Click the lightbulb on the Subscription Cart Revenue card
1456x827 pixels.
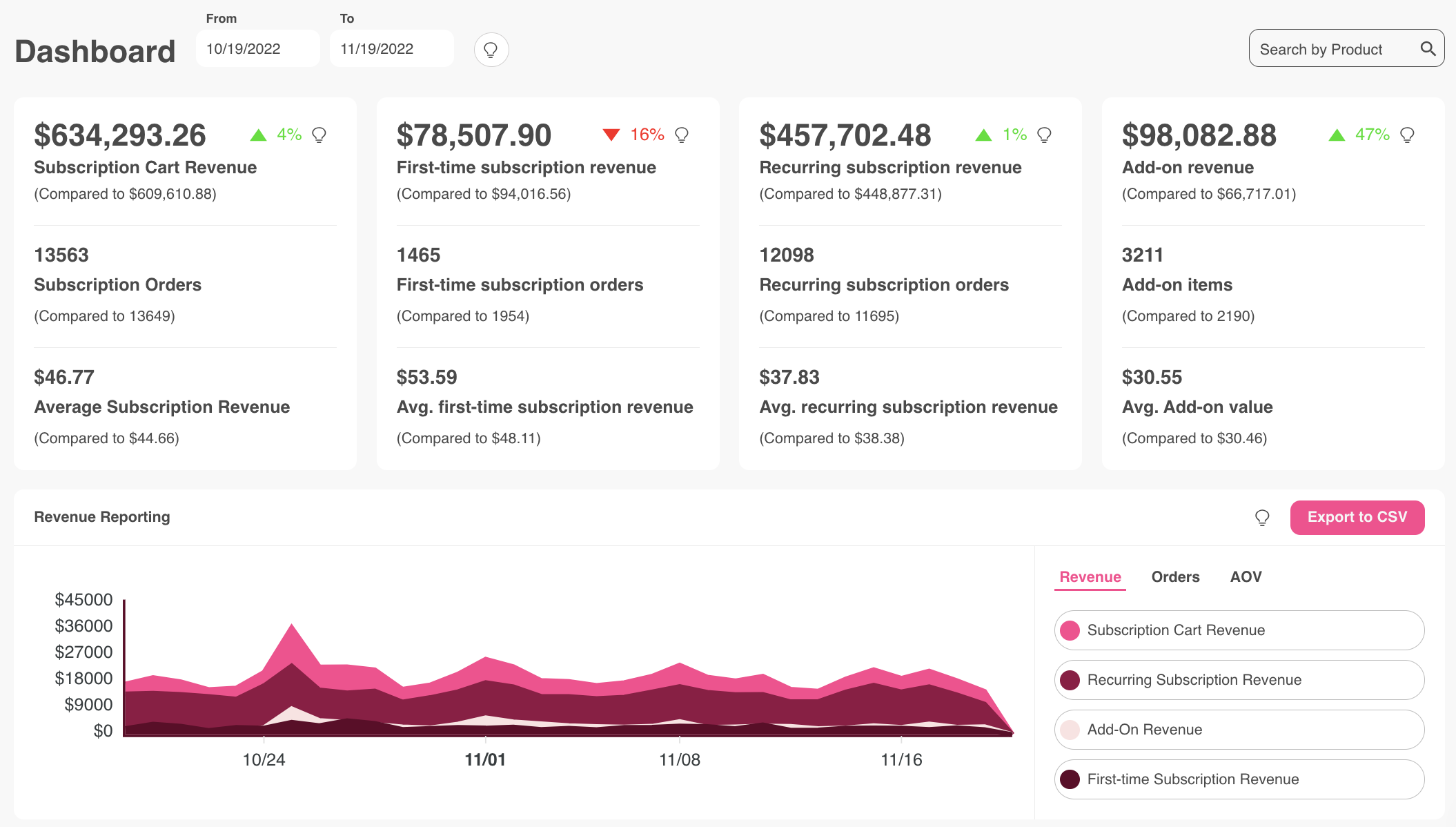click(319, 135)
